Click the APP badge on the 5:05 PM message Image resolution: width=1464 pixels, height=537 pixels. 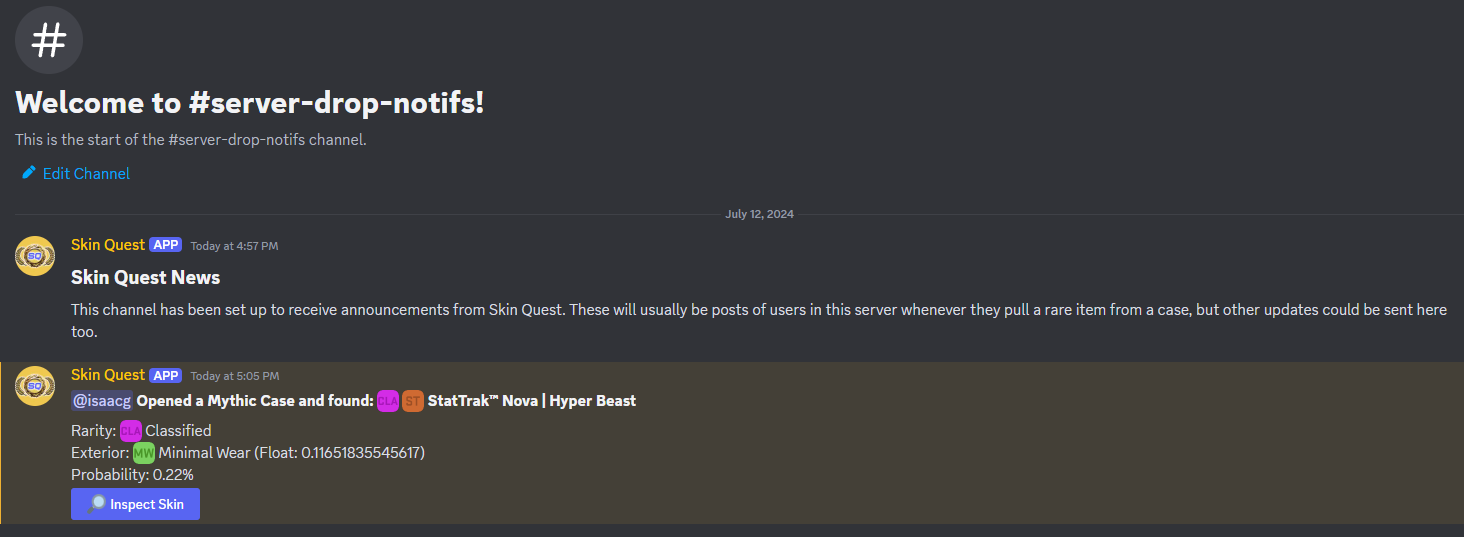click(x=165, y=375)
